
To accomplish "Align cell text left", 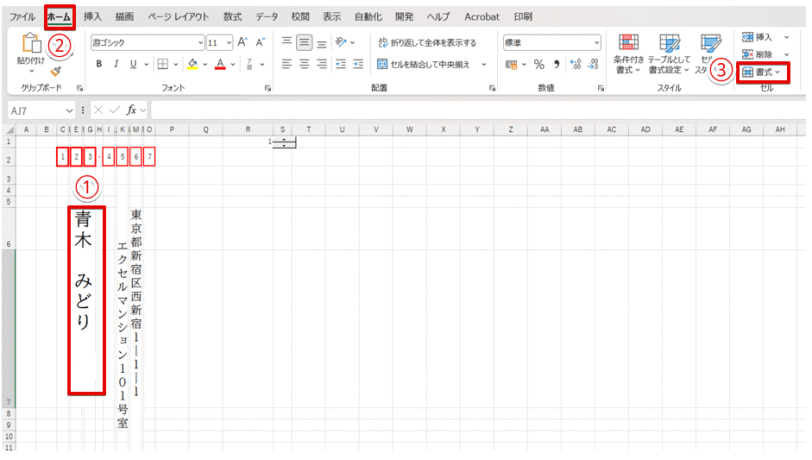I will click(x=286, y=64).
